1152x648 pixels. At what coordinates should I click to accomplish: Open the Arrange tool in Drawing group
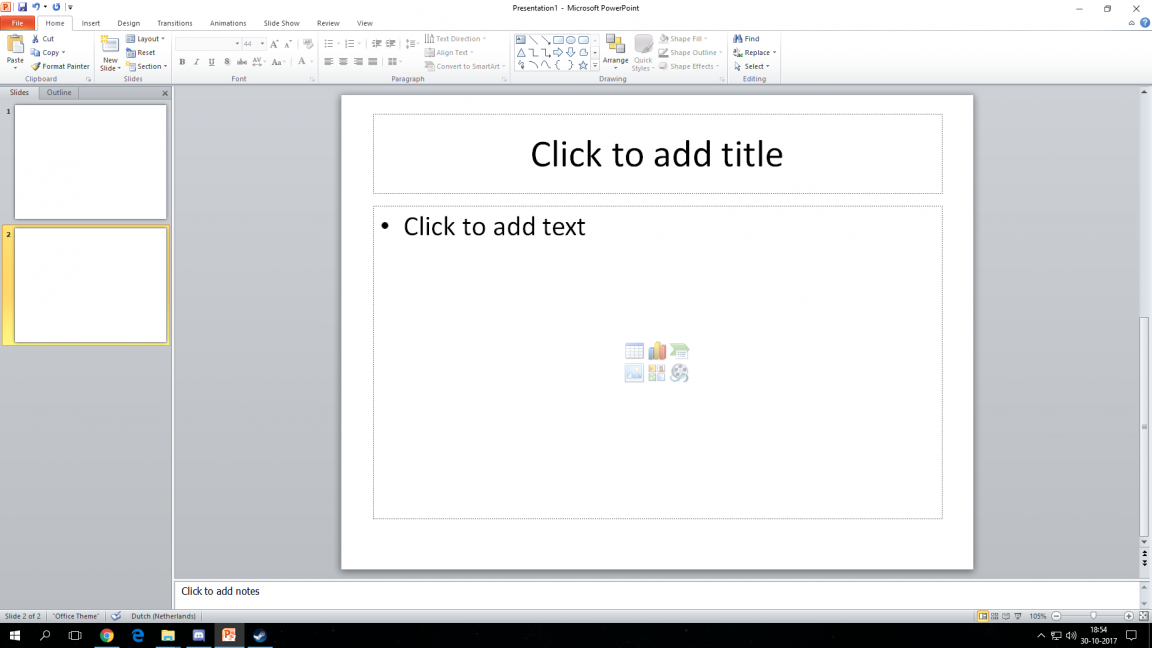tap(615, 50)
